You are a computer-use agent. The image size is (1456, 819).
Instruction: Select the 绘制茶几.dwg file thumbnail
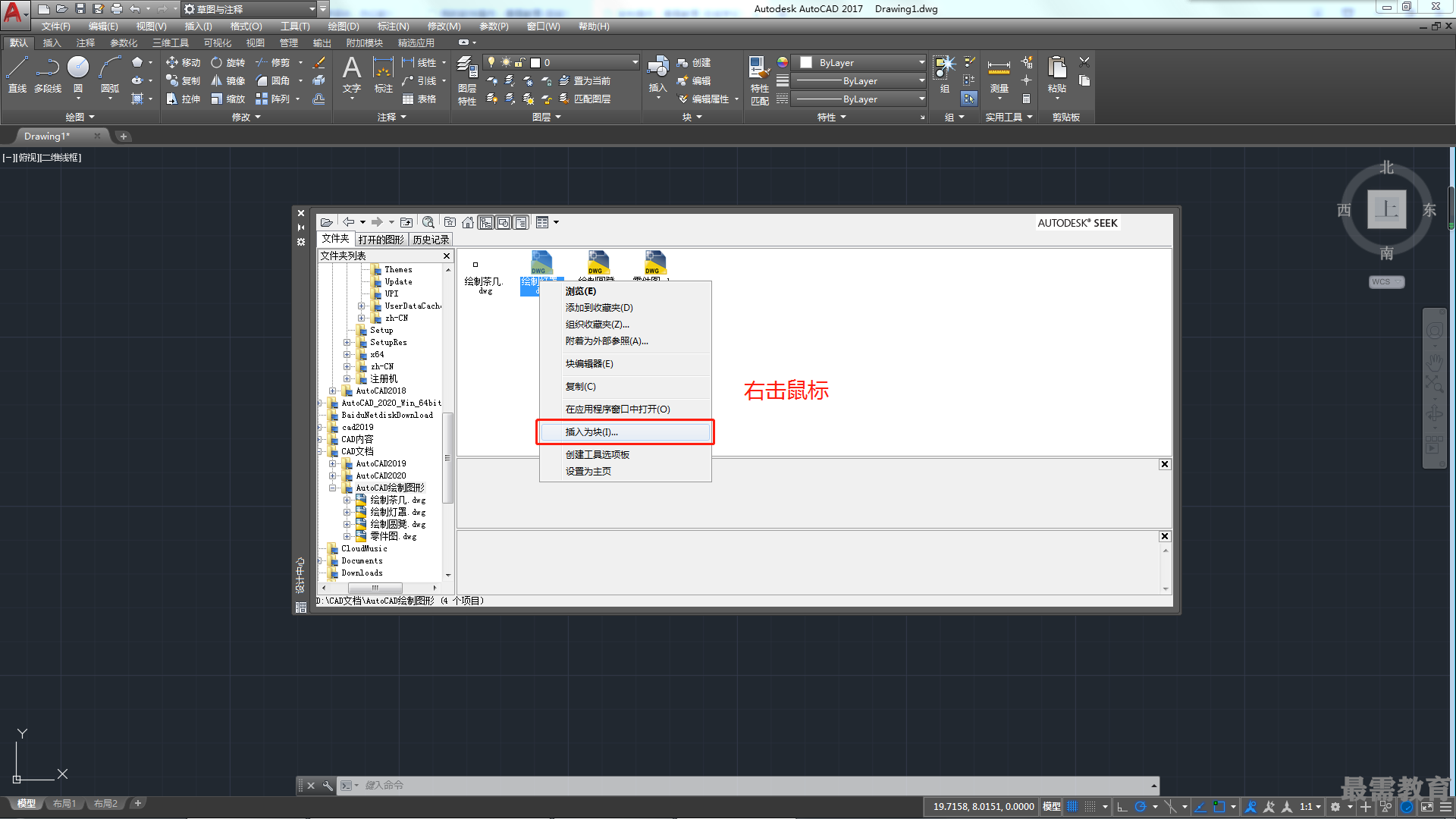(x=484, y=275)
